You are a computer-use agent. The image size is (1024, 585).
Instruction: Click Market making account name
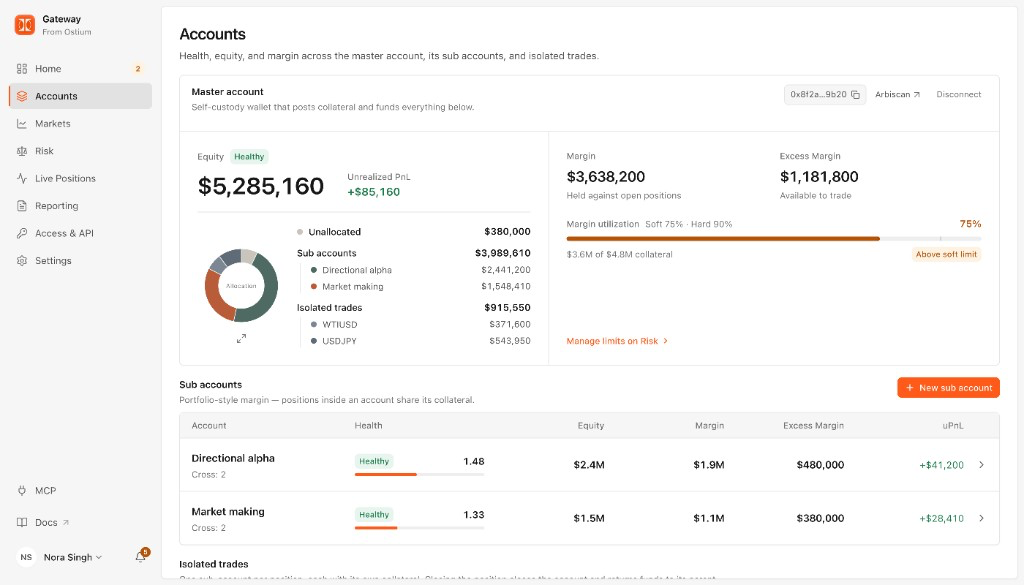pos(228,512)
